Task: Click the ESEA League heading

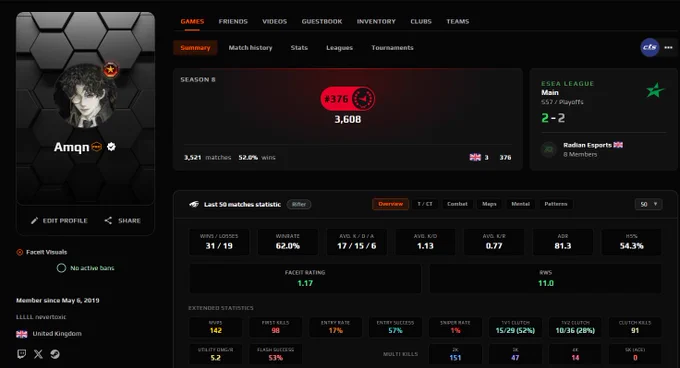Action: click(567, 84)
